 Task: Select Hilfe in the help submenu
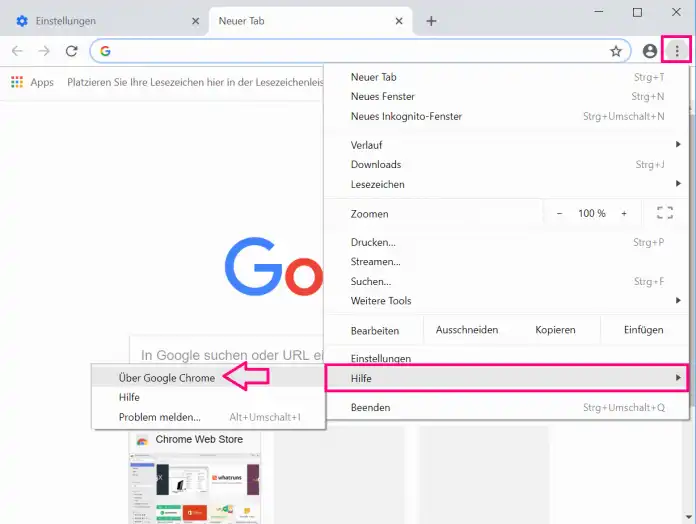208,397
